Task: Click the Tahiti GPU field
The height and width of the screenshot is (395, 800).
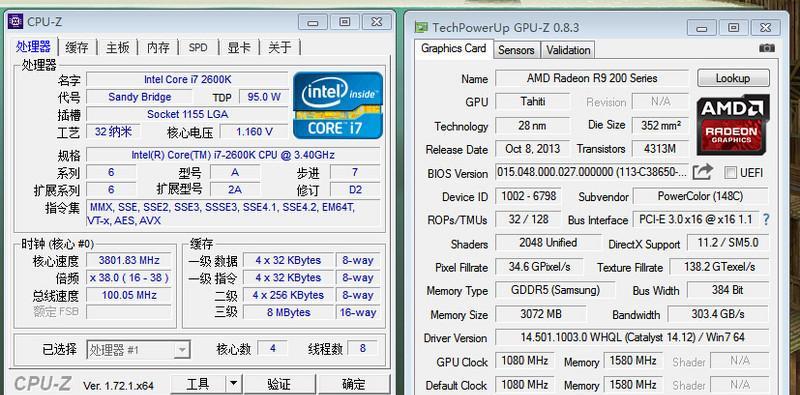Action: [x=533, y=102]
